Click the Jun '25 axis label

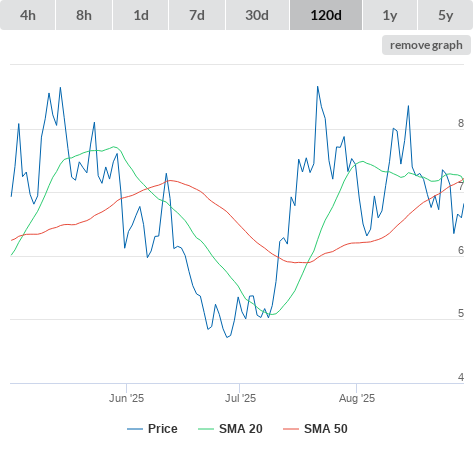tap(126, 398)
